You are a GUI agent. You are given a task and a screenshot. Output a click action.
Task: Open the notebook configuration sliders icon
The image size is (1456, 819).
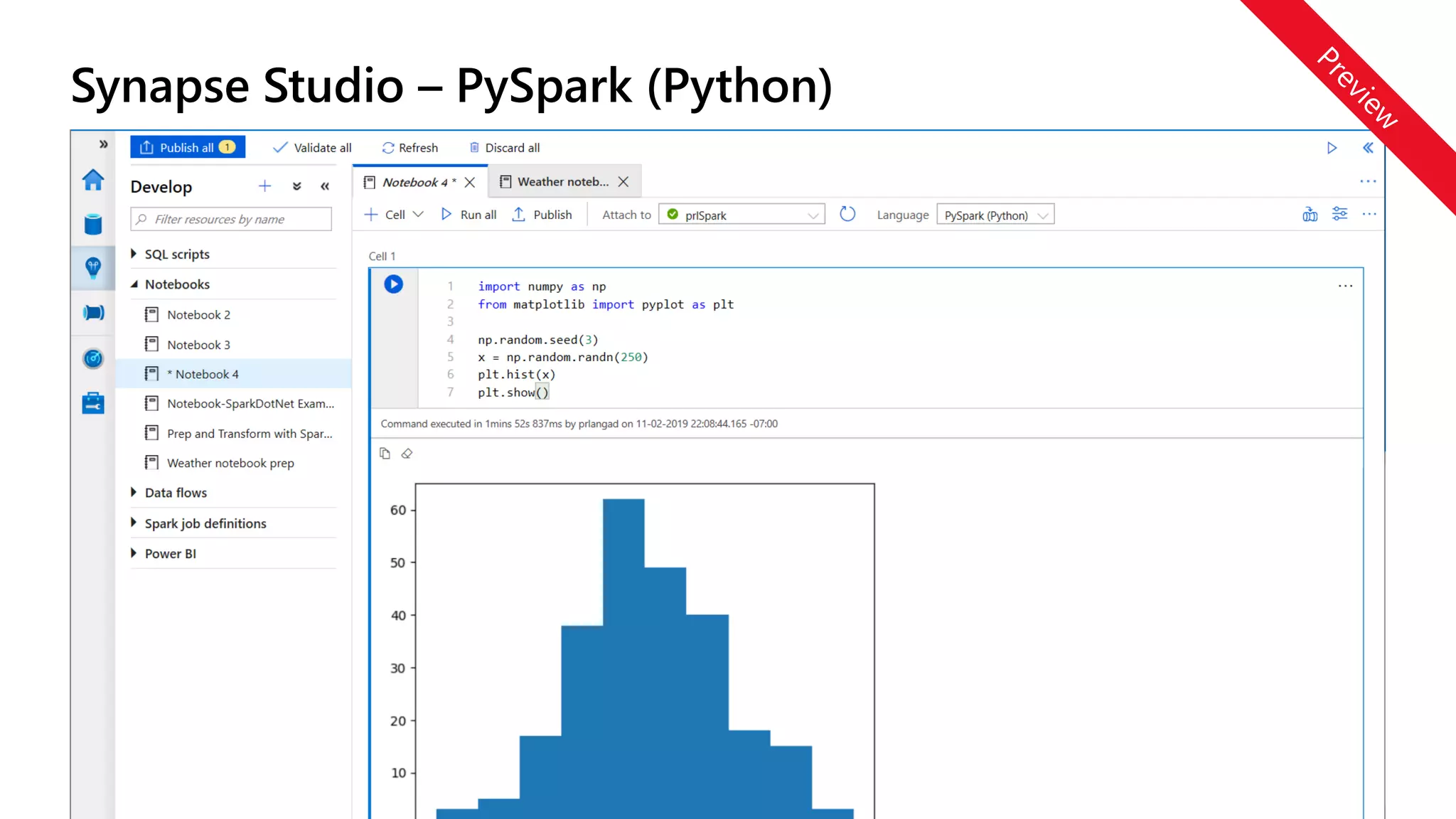[x=1339, y=214]
